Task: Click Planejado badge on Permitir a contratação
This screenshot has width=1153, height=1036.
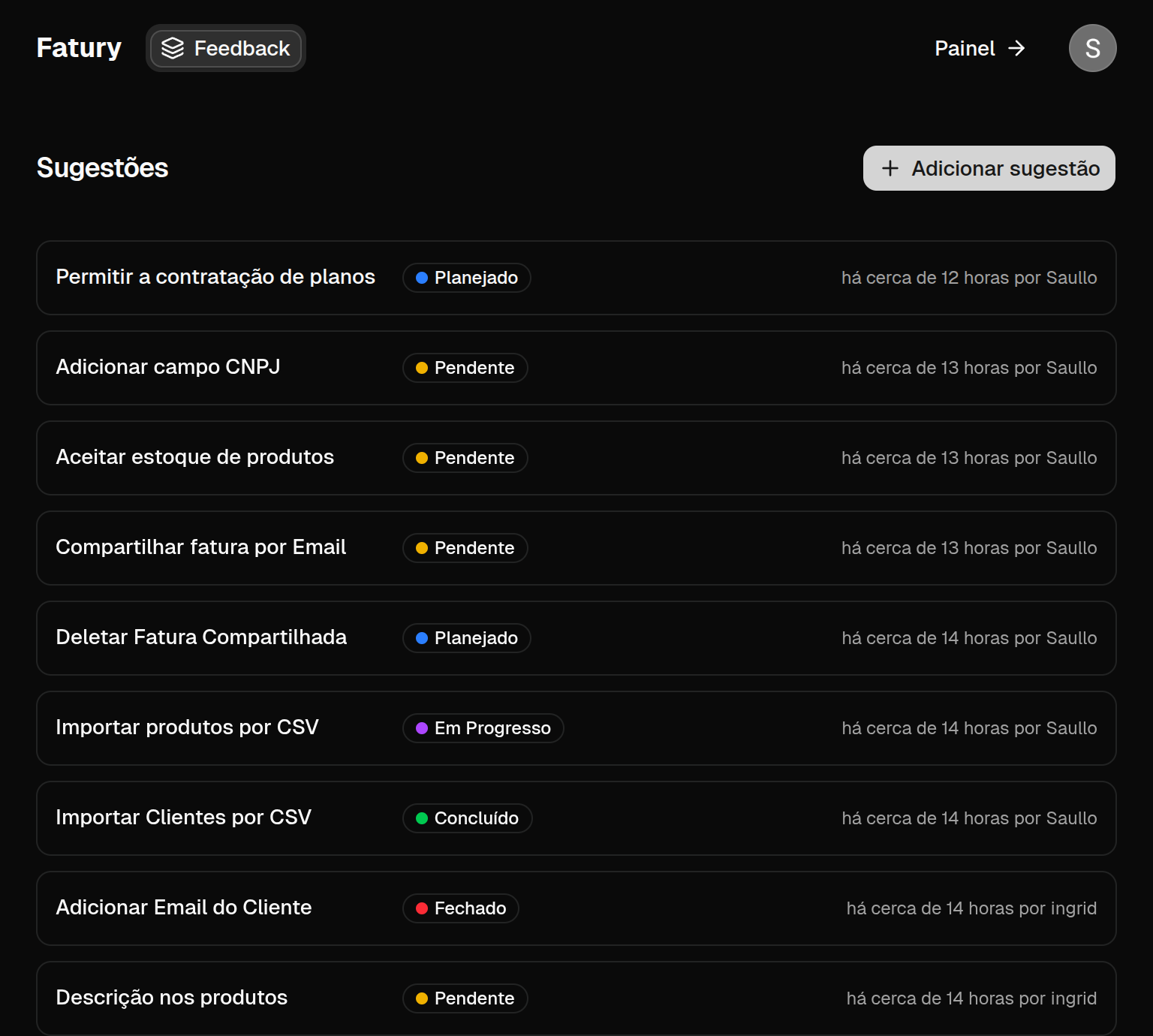Action: pos(466,278)
